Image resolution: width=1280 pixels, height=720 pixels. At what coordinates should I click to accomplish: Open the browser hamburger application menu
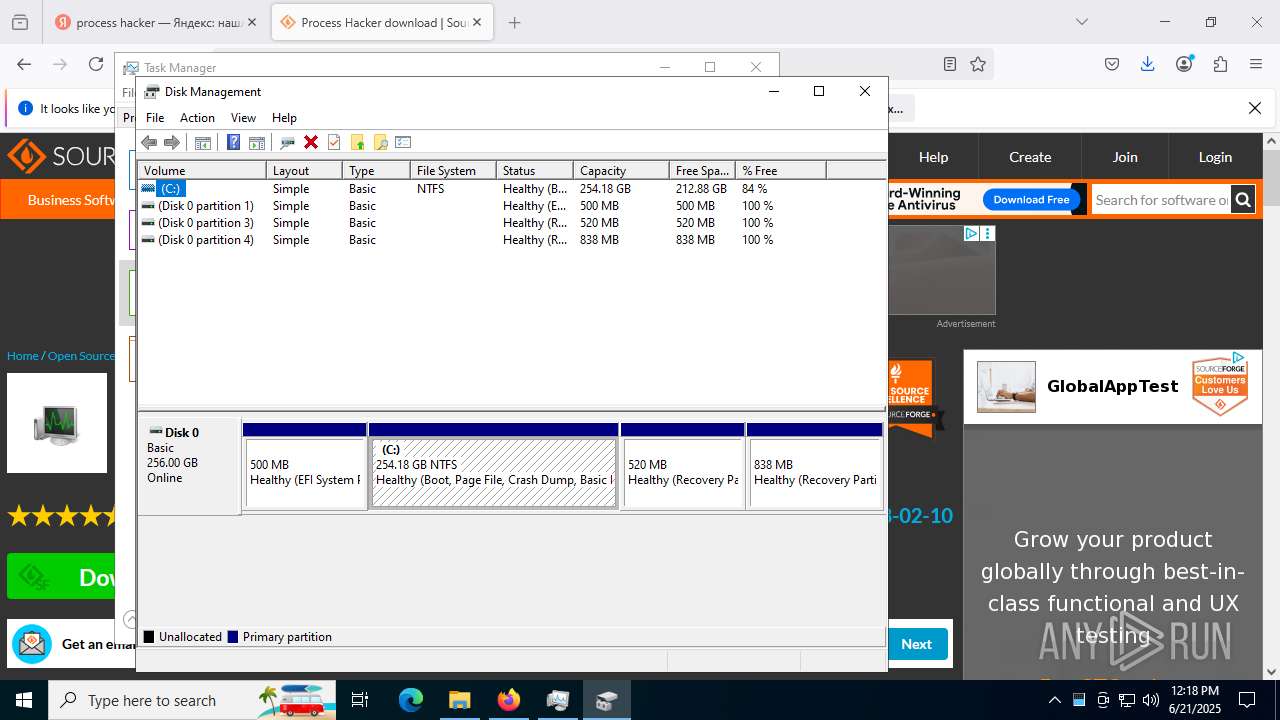(1256, 64)
